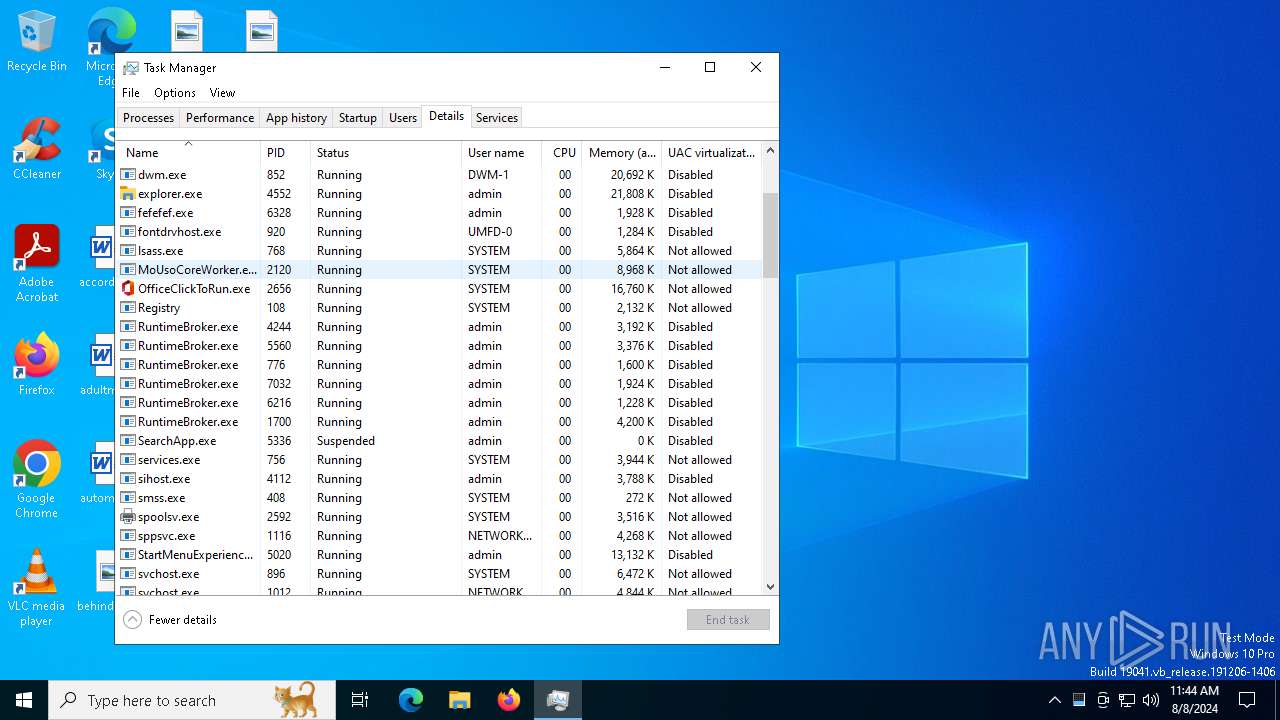Viewport: 1280px width, 720px height.
Task: Switch to the Processes tab
Action: point(148,118)
